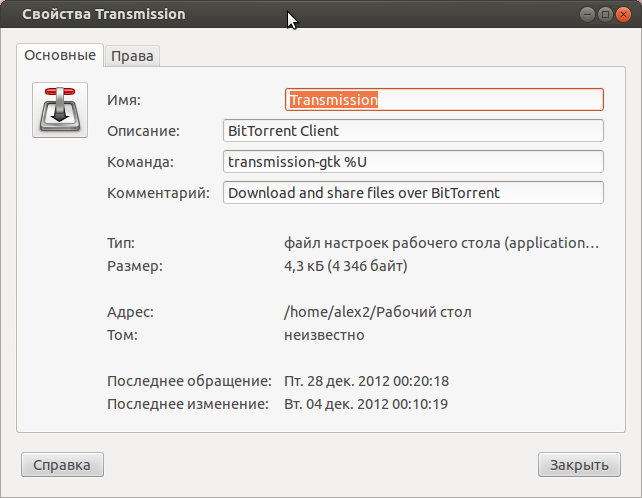Viewport: 642px width, 498px height.
Task: Click the size value 4,3 кБ
Action: pyautogui.click(x=346, y=266)
